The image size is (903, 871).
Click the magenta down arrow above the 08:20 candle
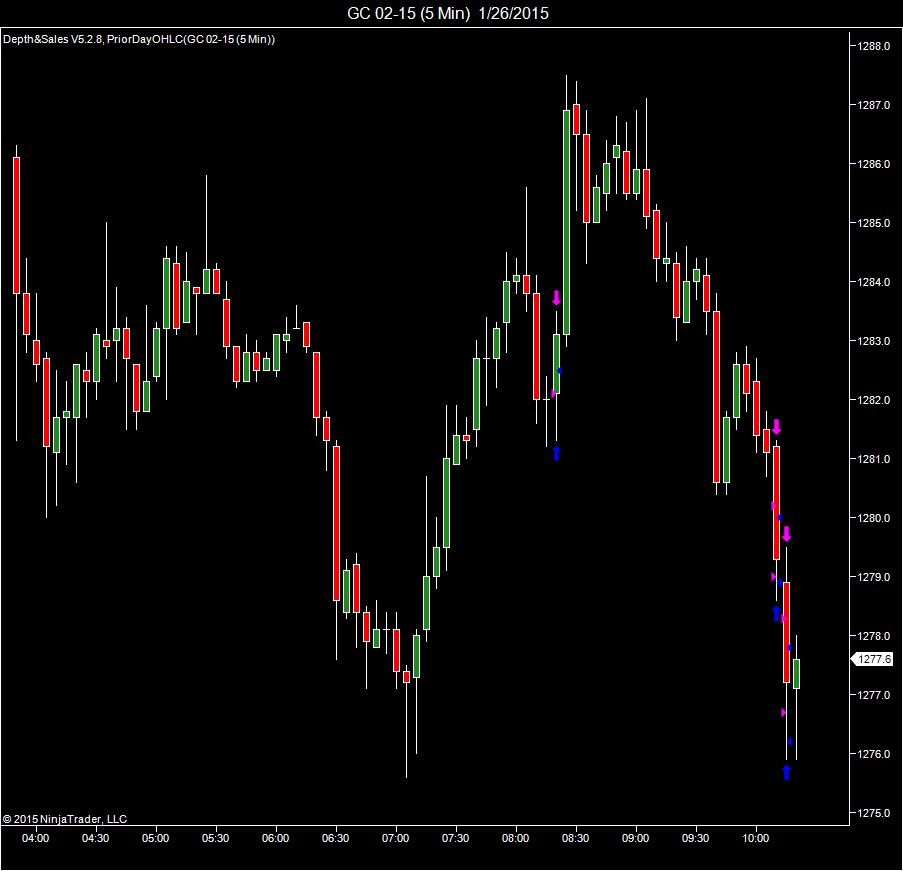[556, 298]
